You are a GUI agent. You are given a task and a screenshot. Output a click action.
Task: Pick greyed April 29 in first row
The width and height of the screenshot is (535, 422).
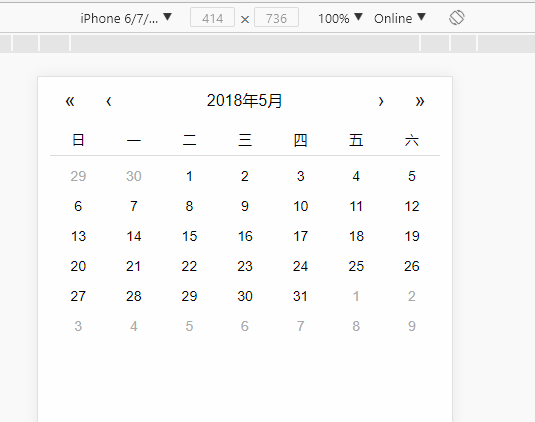tap(78, 176)
